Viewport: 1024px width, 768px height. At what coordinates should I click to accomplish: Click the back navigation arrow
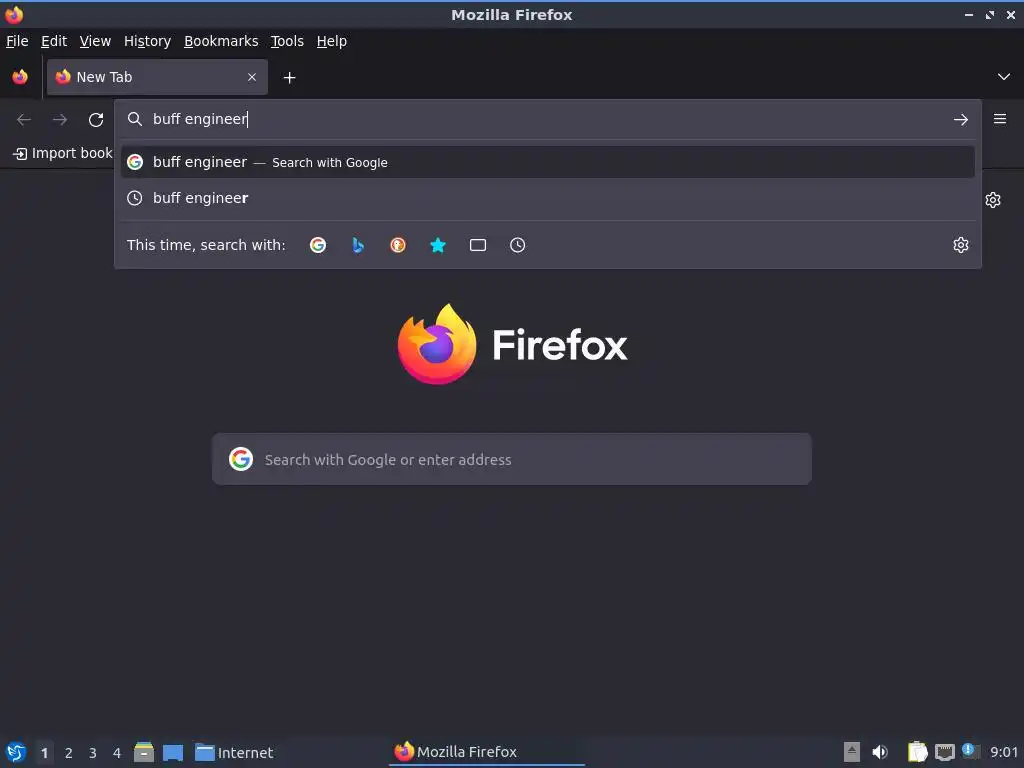[x=24, y=120]
